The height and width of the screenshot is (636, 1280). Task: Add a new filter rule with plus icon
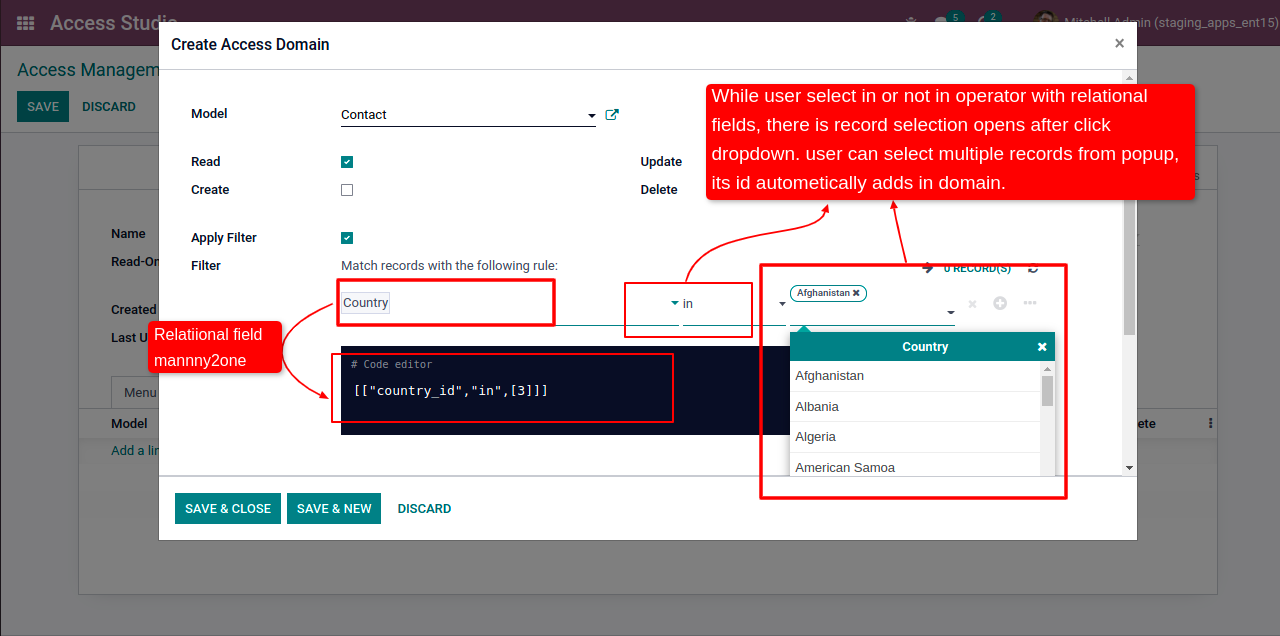point(1000,303)
